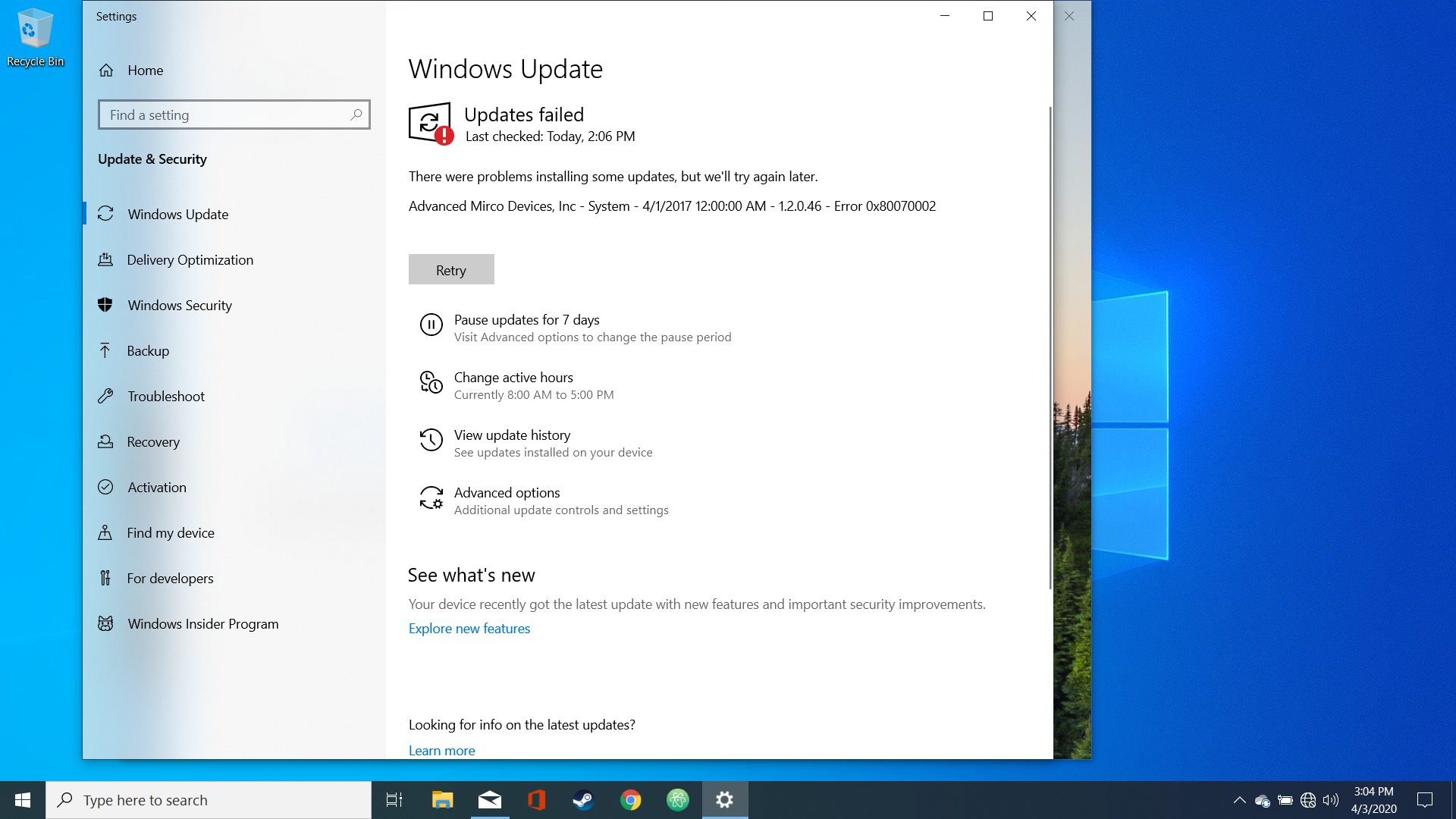Click the Recovery icon in sidebar
The width and height of the screenshot is (1456, 819).
coord(105,441)
